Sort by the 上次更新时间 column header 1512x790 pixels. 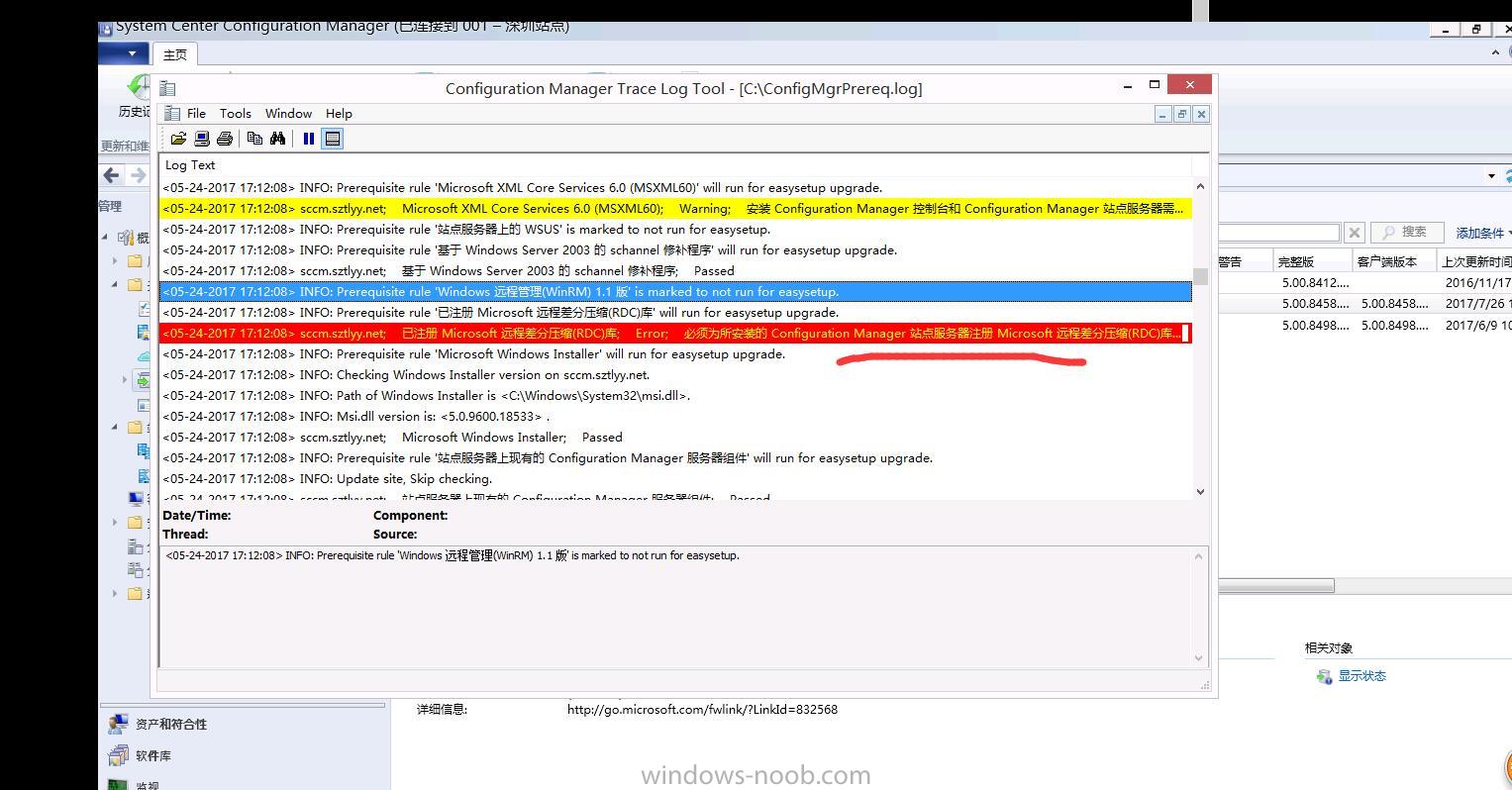[1475, 261]
